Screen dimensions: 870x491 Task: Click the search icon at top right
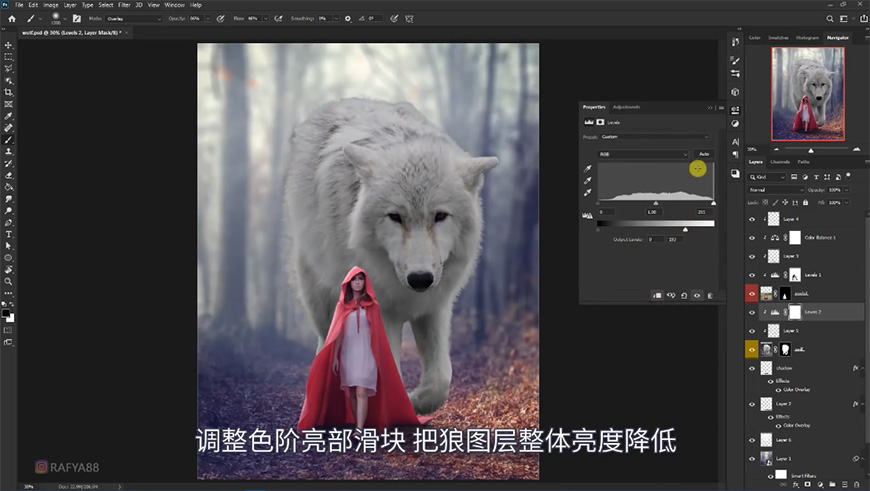829,18
